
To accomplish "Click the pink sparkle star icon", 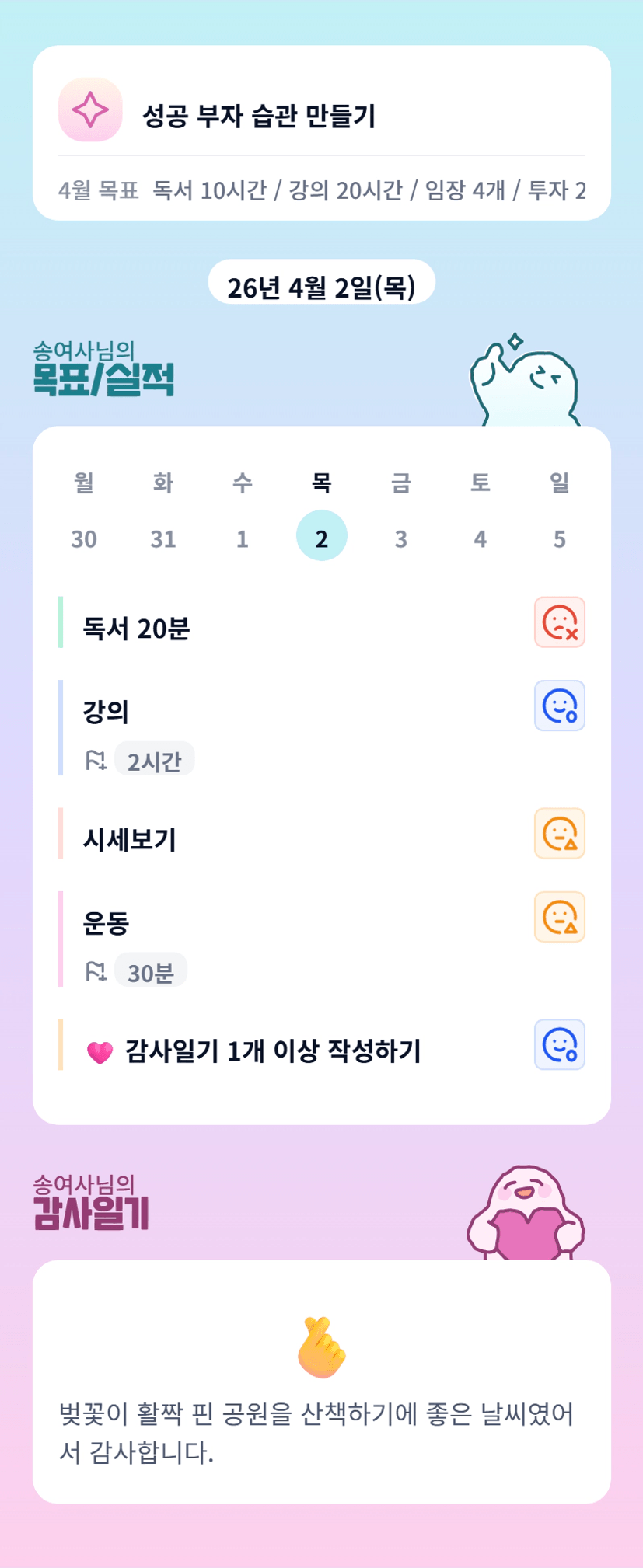I will point(90,110).
